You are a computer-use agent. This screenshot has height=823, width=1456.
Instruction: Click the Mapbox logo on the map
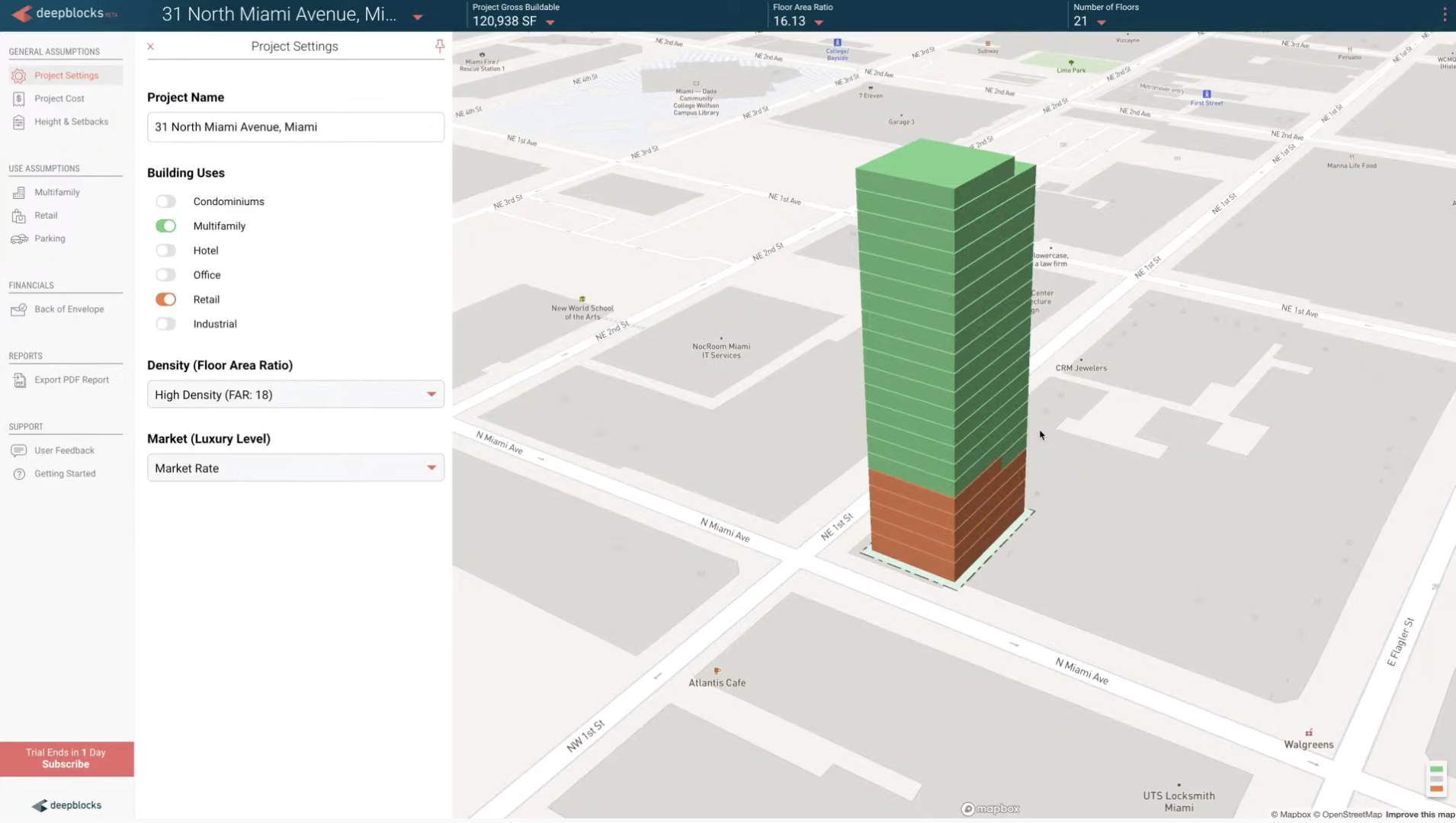click(x=990, y=809)
